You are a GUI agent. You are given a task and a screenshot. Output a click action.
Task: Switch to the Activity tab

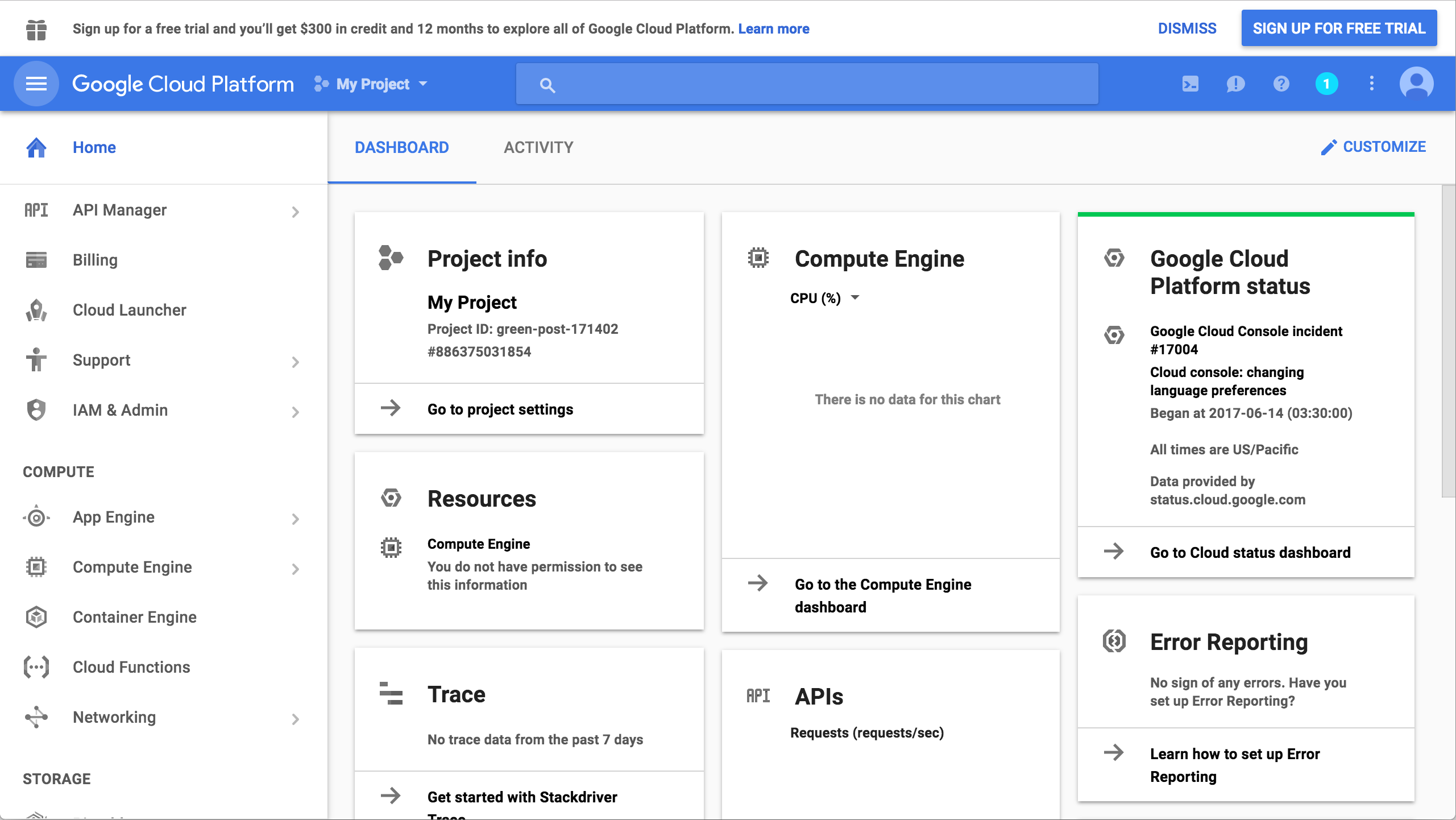click(x=539, y=147)
